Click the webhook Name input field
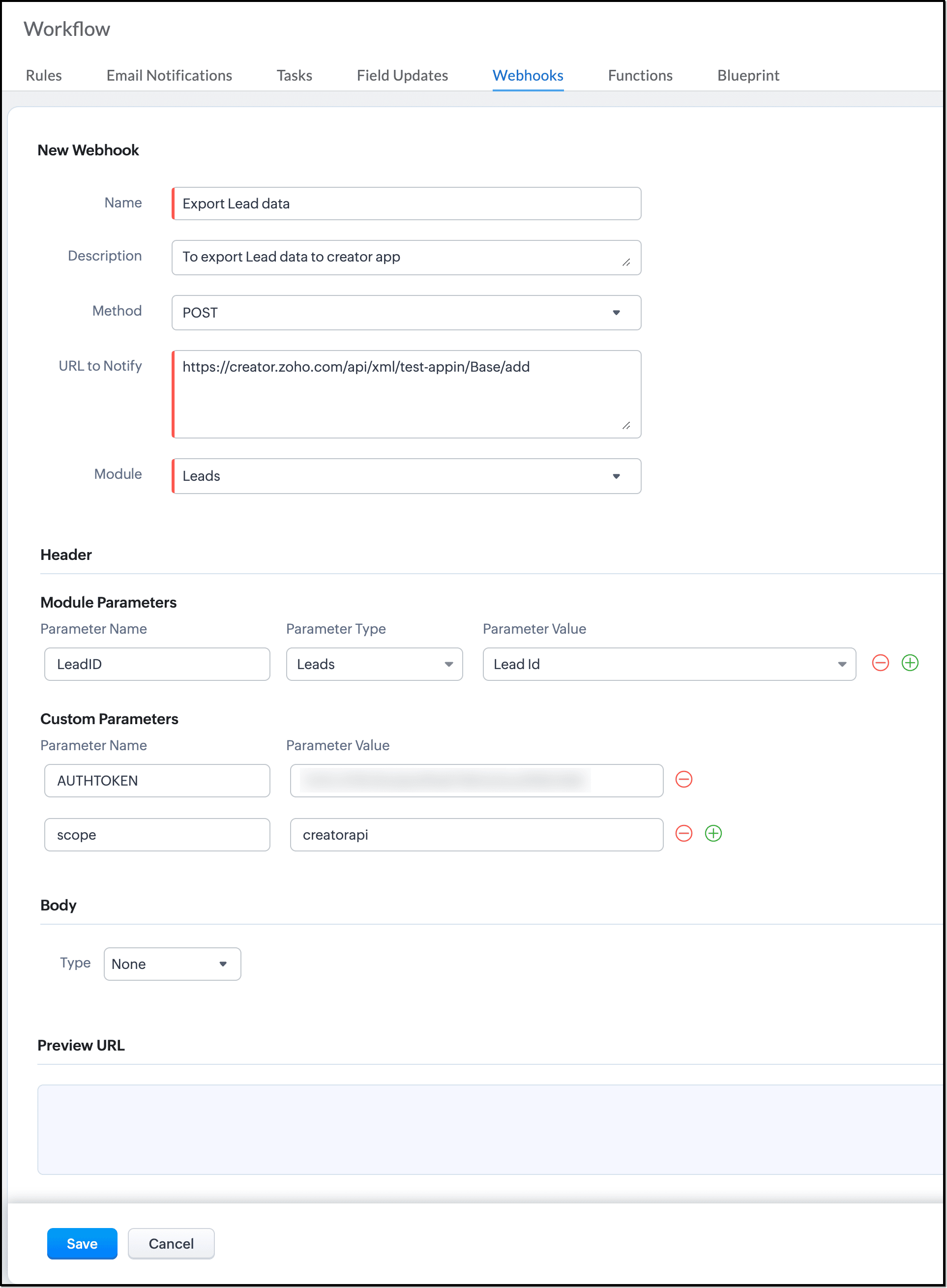This screenshot has height=1288, width=947. pyautogui.click(x=406, y=204)
